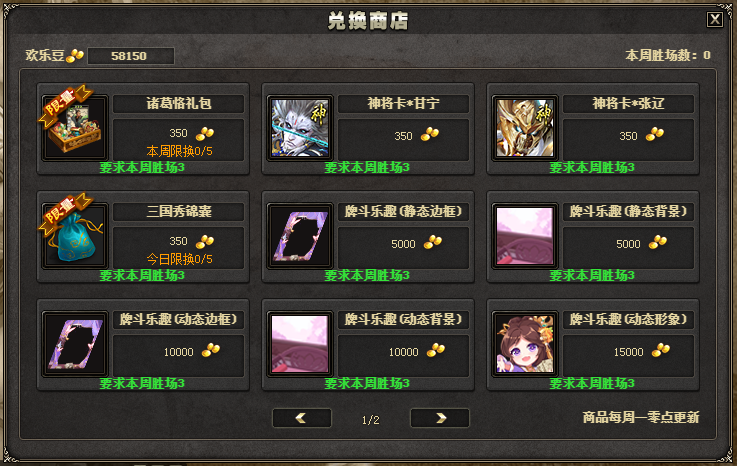Image resolution: width=737 pixels, height=466 pixels.
Task: Click the 350 price of 神将卡*甘宁
Action: [x=403, y=136]
